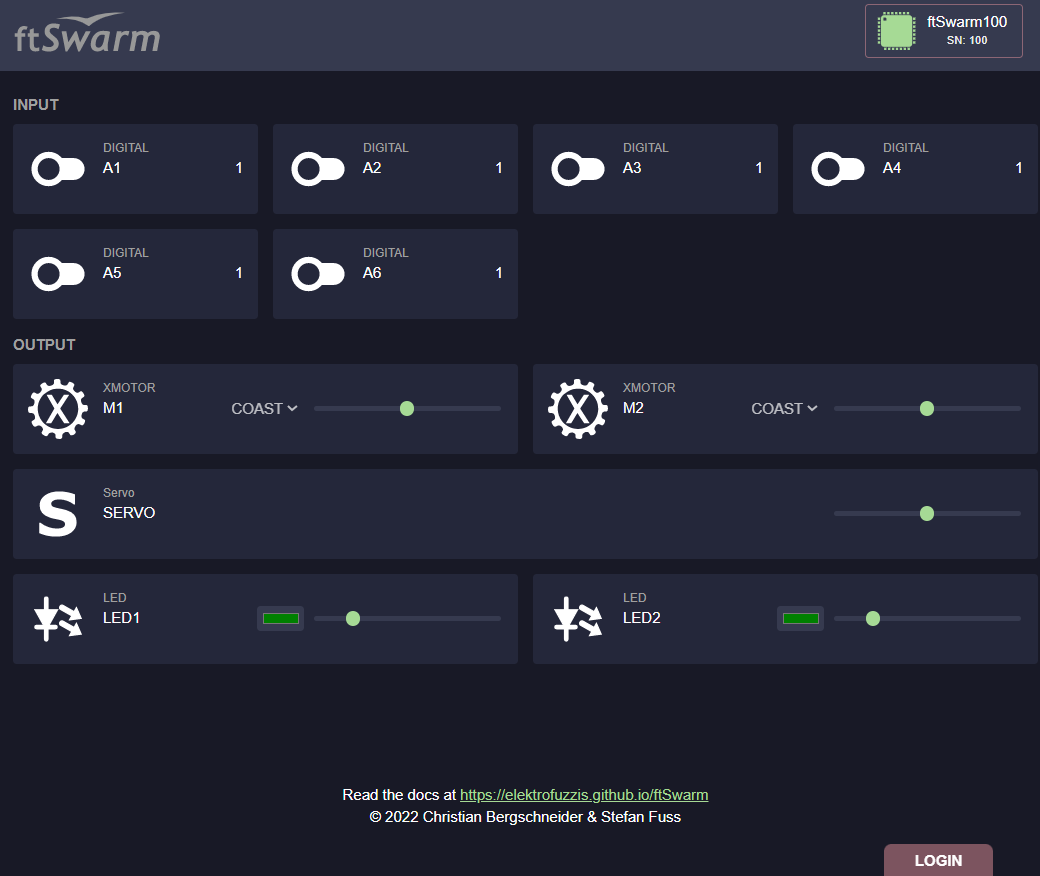Image resolution: width=1040 pixels, height=876 pixels.
Task: Open the M1 COAST dropdown
Action: [263, 408]
